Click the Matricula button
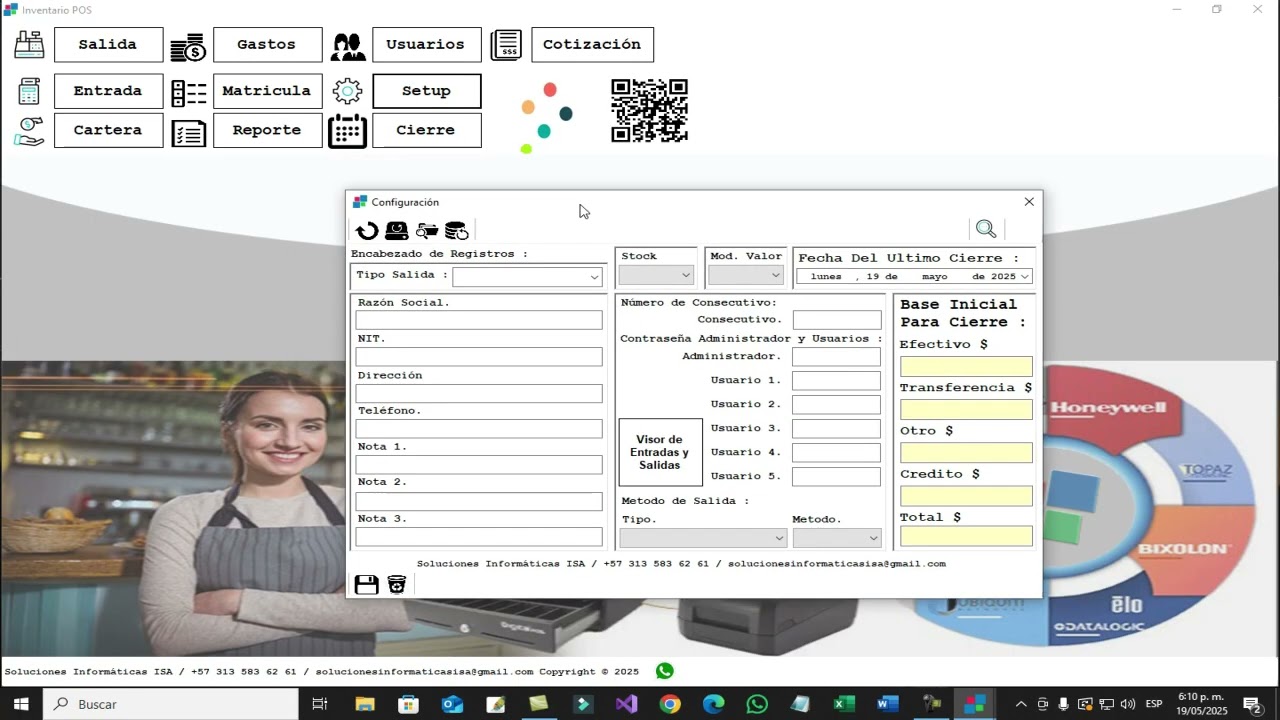This screenshot has height=720, width=1280. tap(267, 91)
